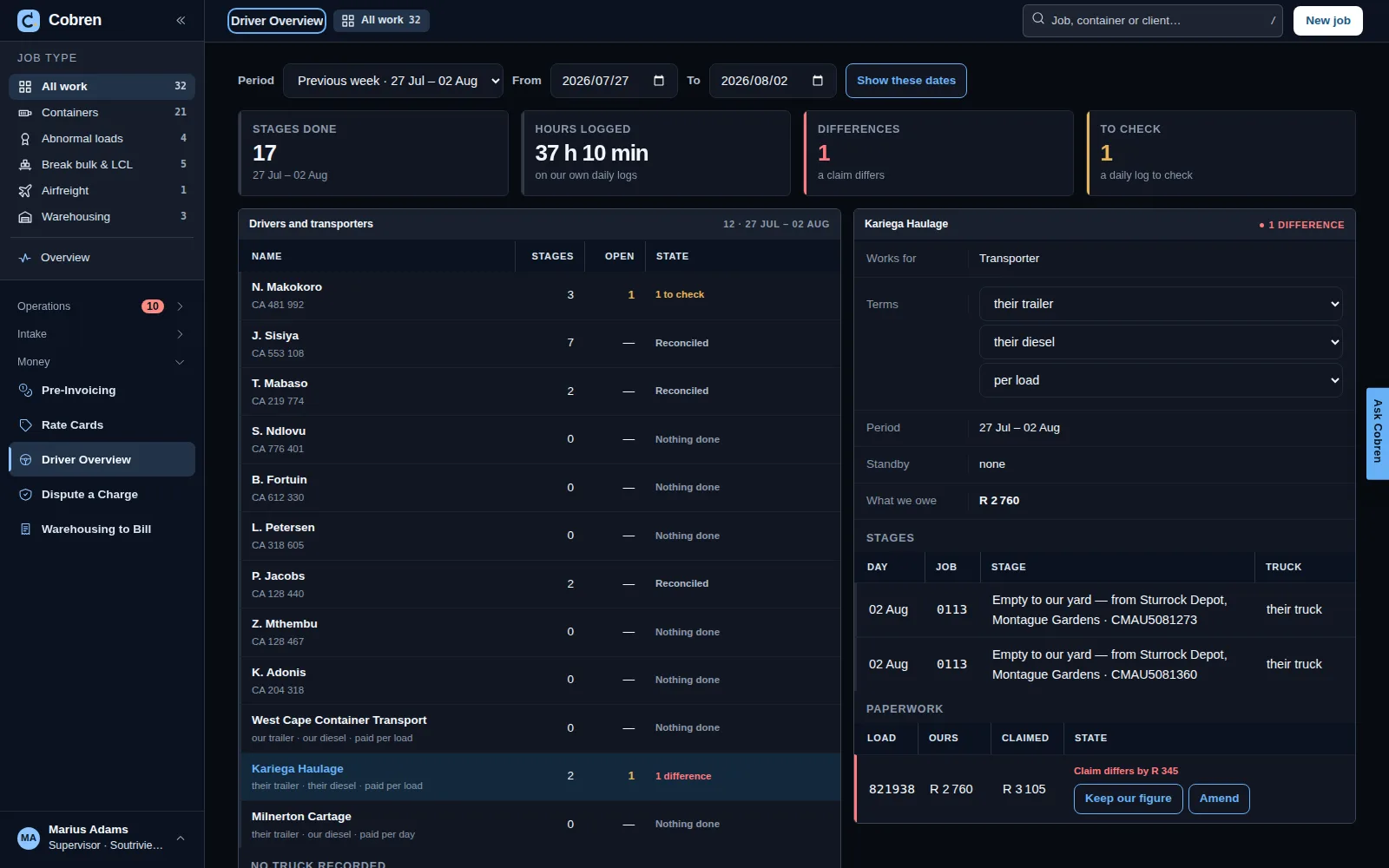Open Marius Adams user menu
This screenshot has height=868, width=1389.
(x=102, y=838)
